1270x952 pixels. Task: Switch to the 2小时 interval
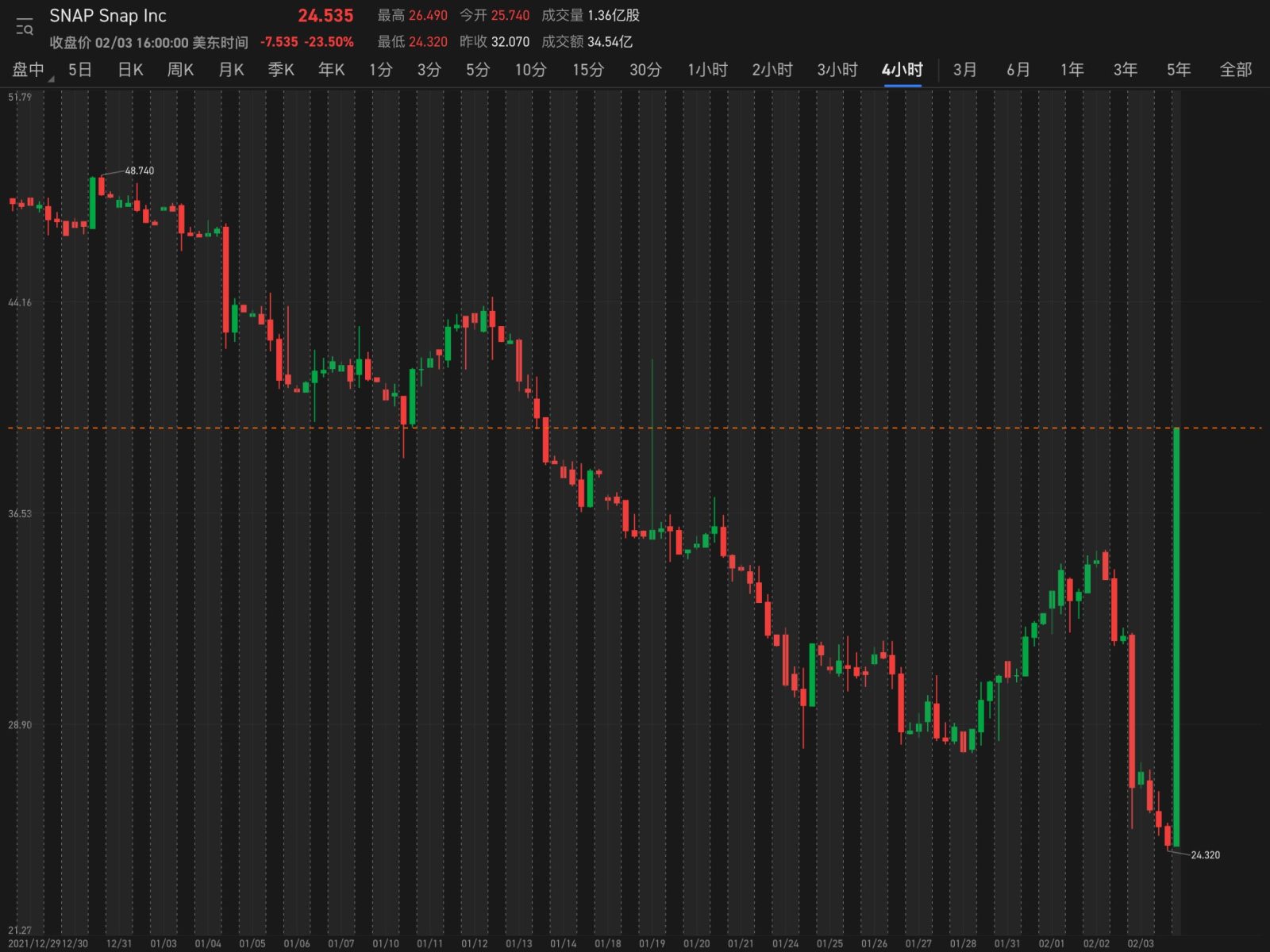(x=772, y=70)
